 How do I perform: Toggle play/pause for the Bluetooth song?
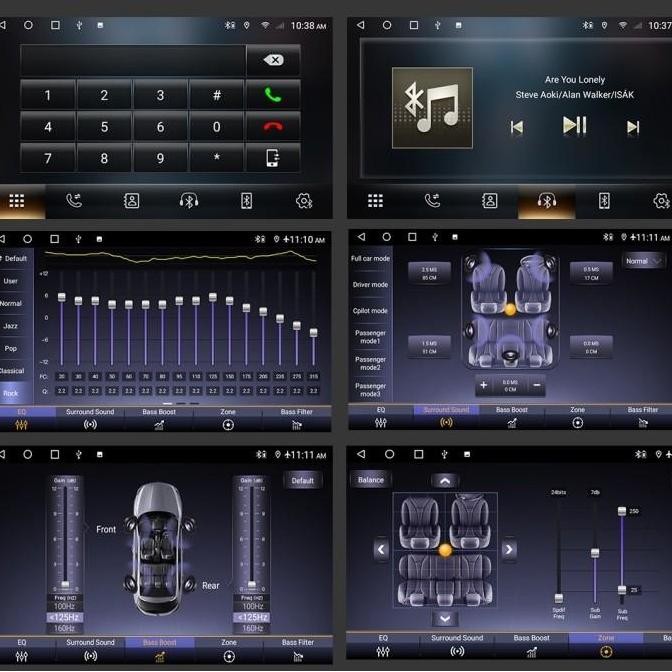(575, 126)
